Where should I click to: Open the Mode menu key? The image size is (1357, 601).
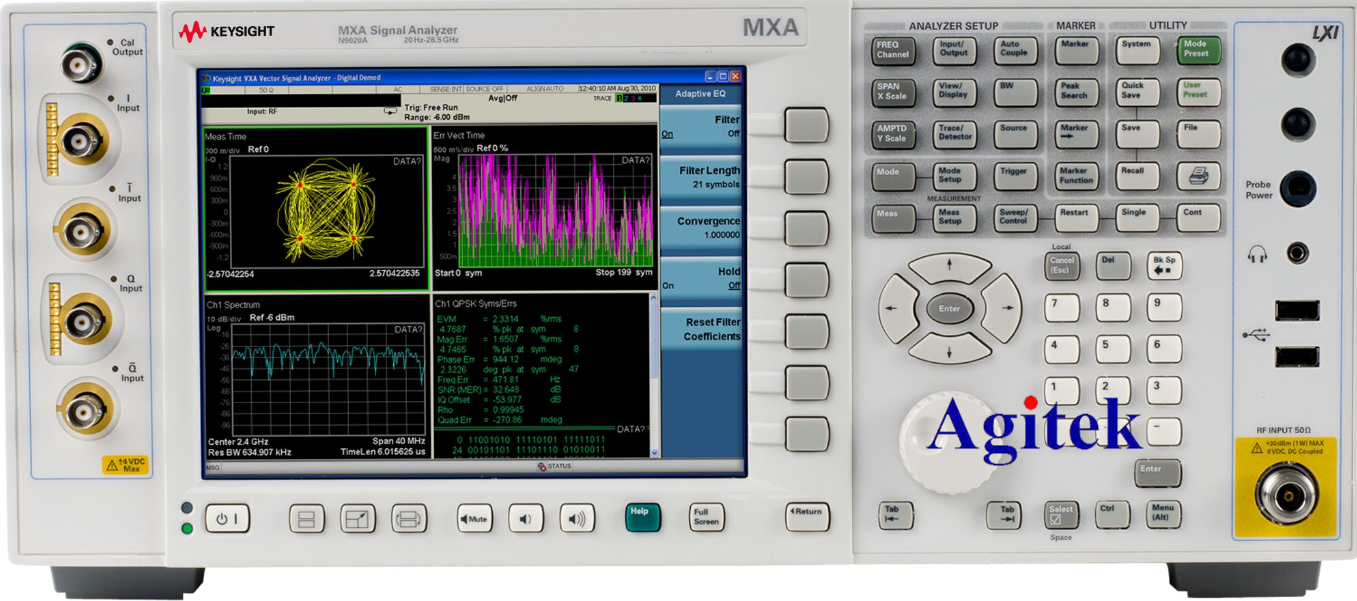click(x=892, y=176)
